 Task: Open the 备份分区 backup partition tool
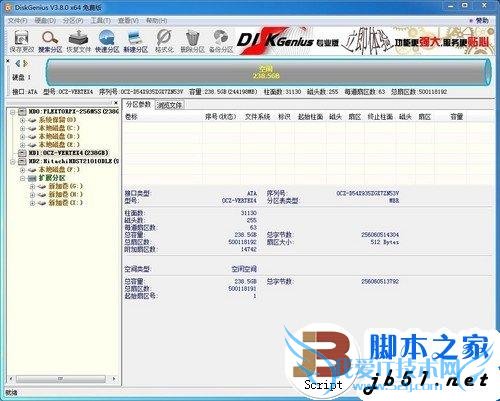click(221, 41)
